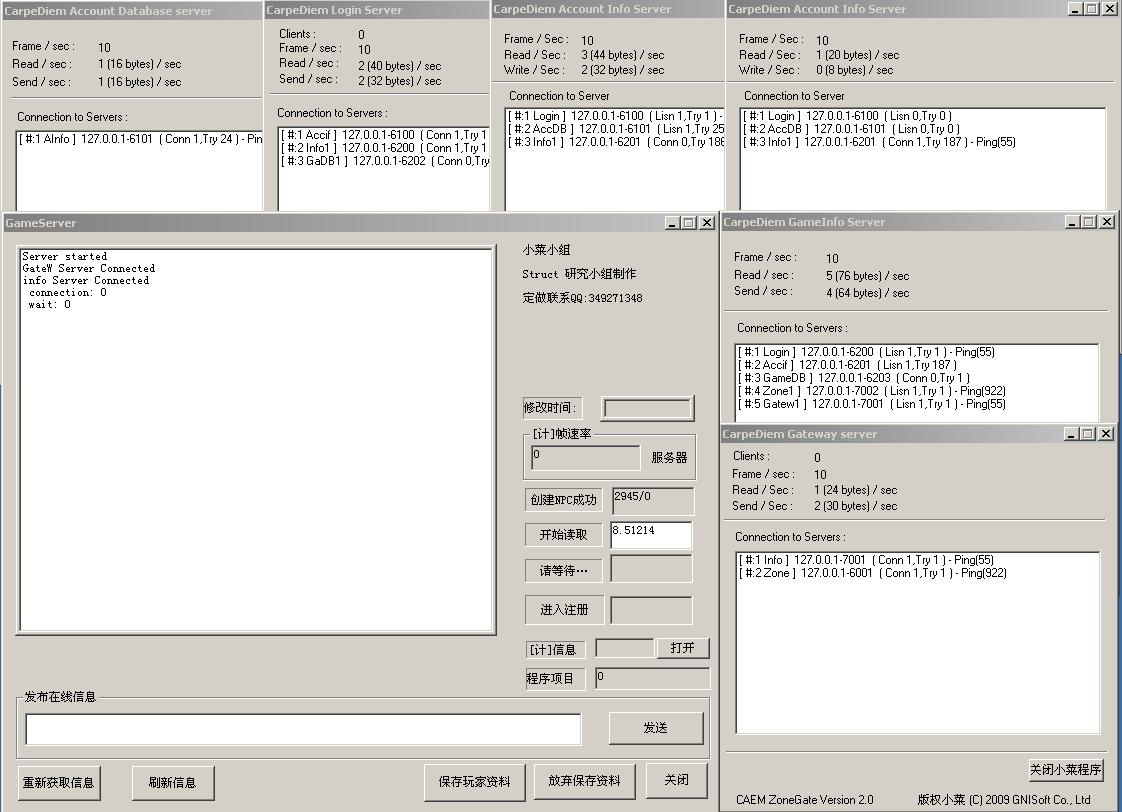Image resolution: width=1122 pixels, height=812 pixels.
Task: Select the #:2 Zone row in Gateway list
Action: click(x=872, y=573)
